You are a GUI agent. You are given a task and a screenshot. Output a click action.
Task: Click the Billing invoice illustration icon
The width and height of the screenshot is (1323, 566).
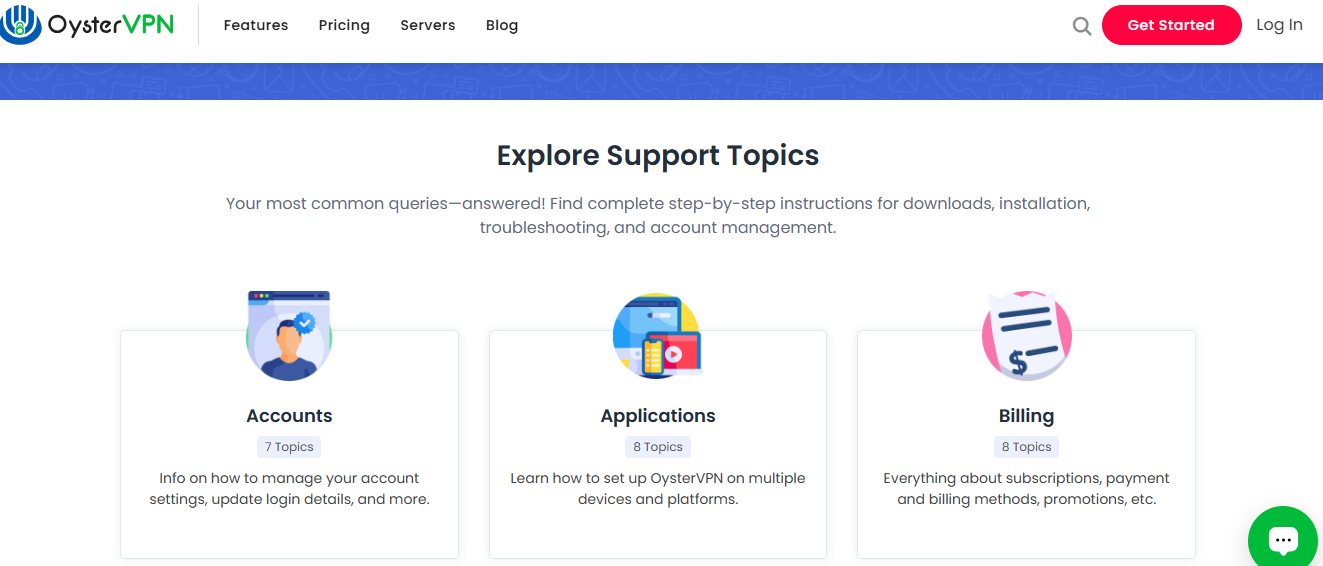pos(1026,336)
